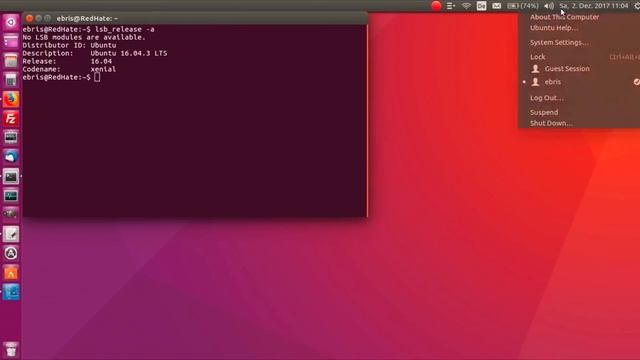This screenshot has width=640, height=360.
Task: Focus the Terminal icon in the launcher
Action: [11, 177]
